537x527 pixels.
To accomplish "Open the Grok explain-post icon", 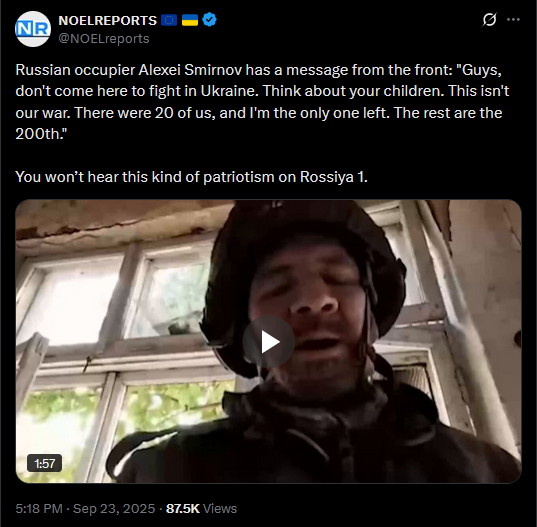I will click(489, 20).
